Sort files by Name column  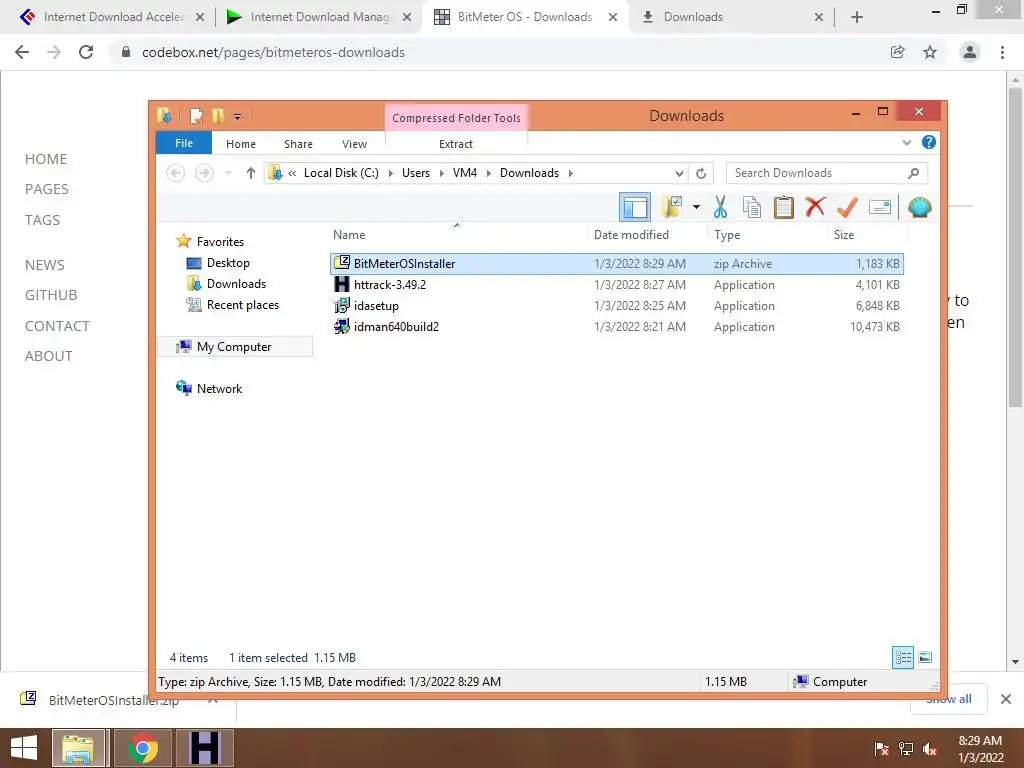click(x=457, y=234)
